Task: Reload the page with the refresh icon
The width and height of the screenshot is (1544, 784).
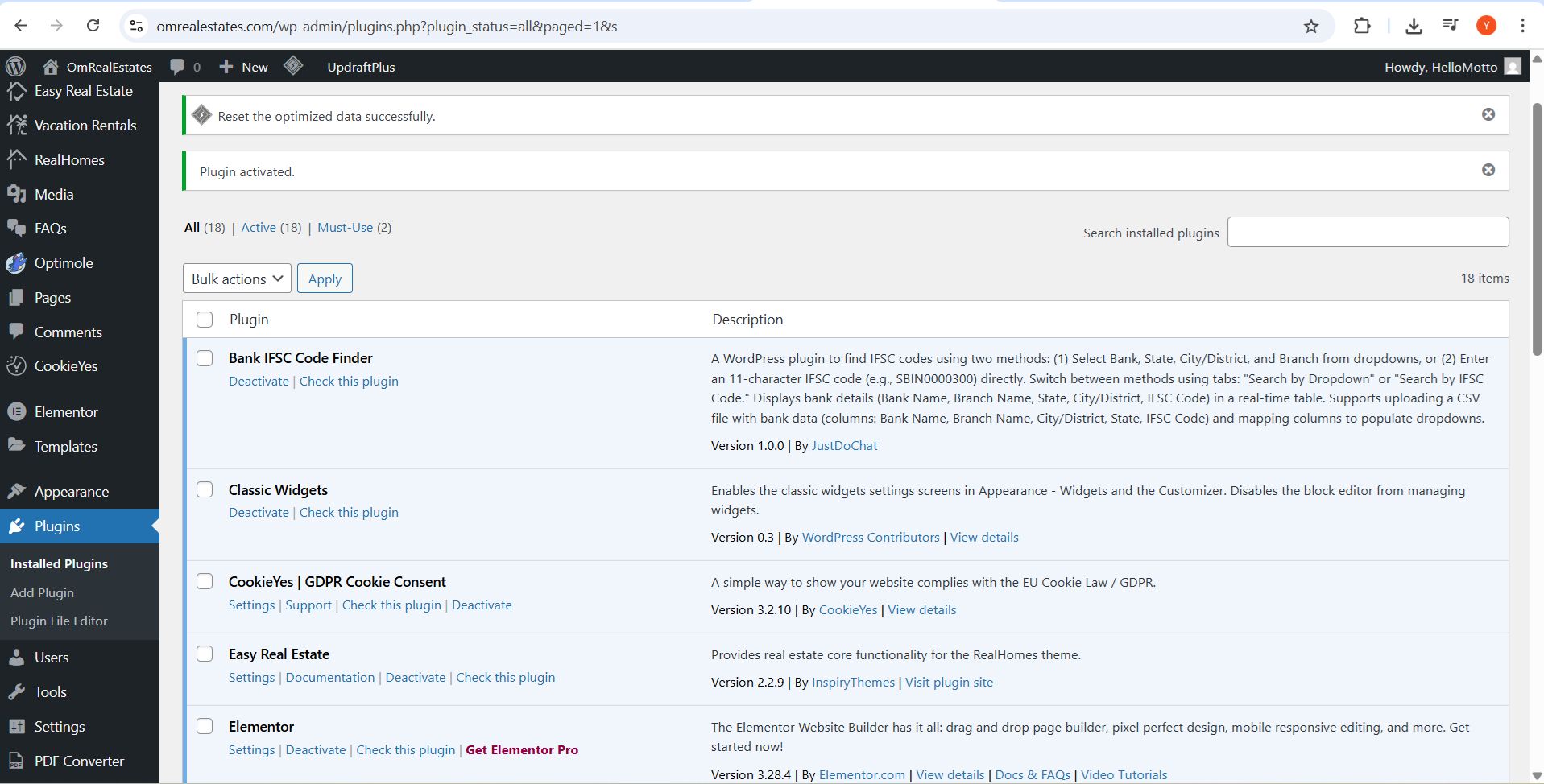Action: click(93, 26)
